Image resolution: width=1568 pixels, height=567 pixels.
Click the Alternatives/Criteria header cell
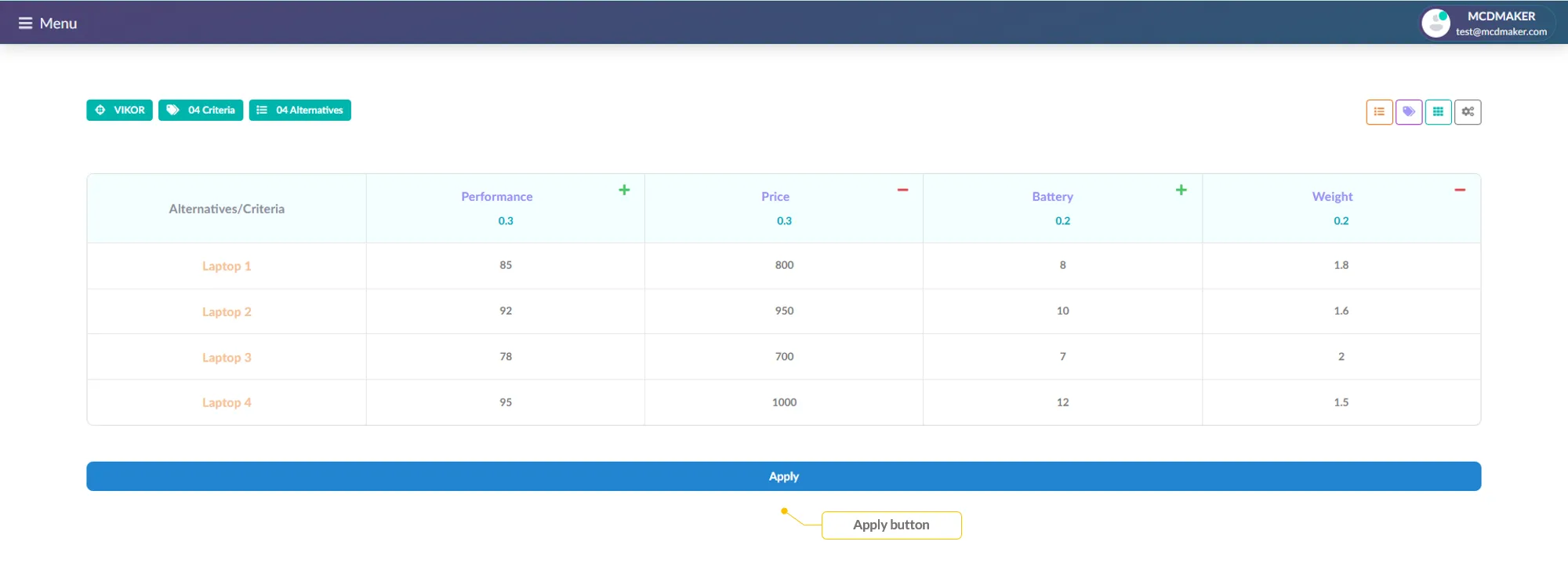click(x=227, y=209)
